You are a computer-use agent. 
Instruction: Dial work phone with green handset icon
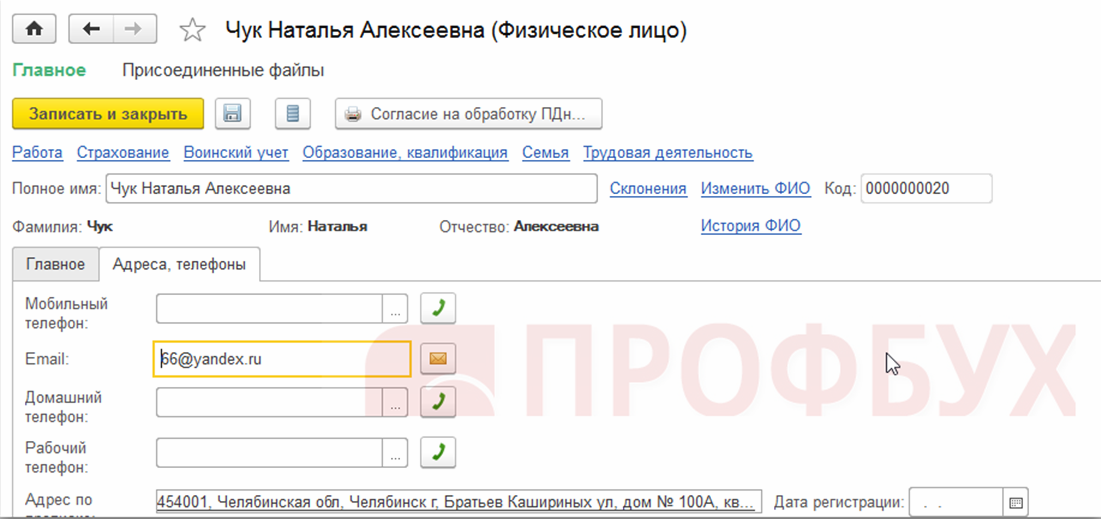(x=437, y=452)
